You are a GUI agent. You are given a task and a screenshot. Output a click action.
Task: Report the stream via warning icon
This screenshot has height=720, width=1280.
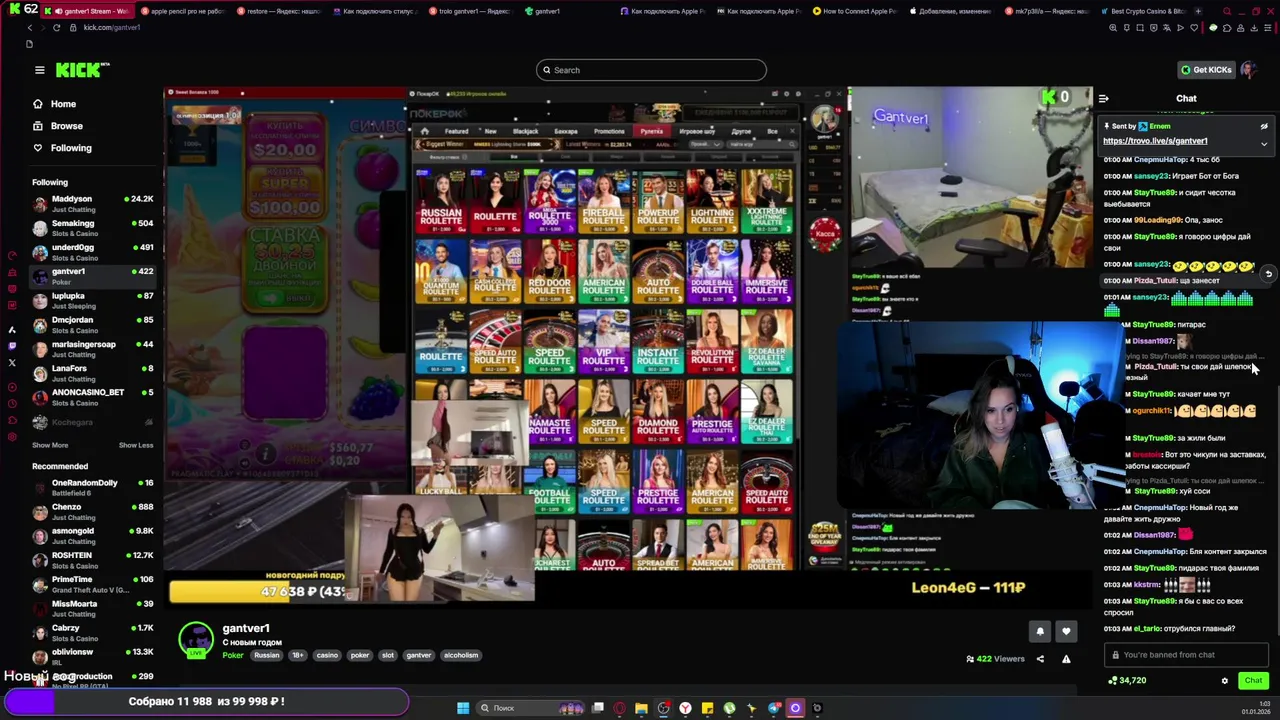coord(1066,659)
